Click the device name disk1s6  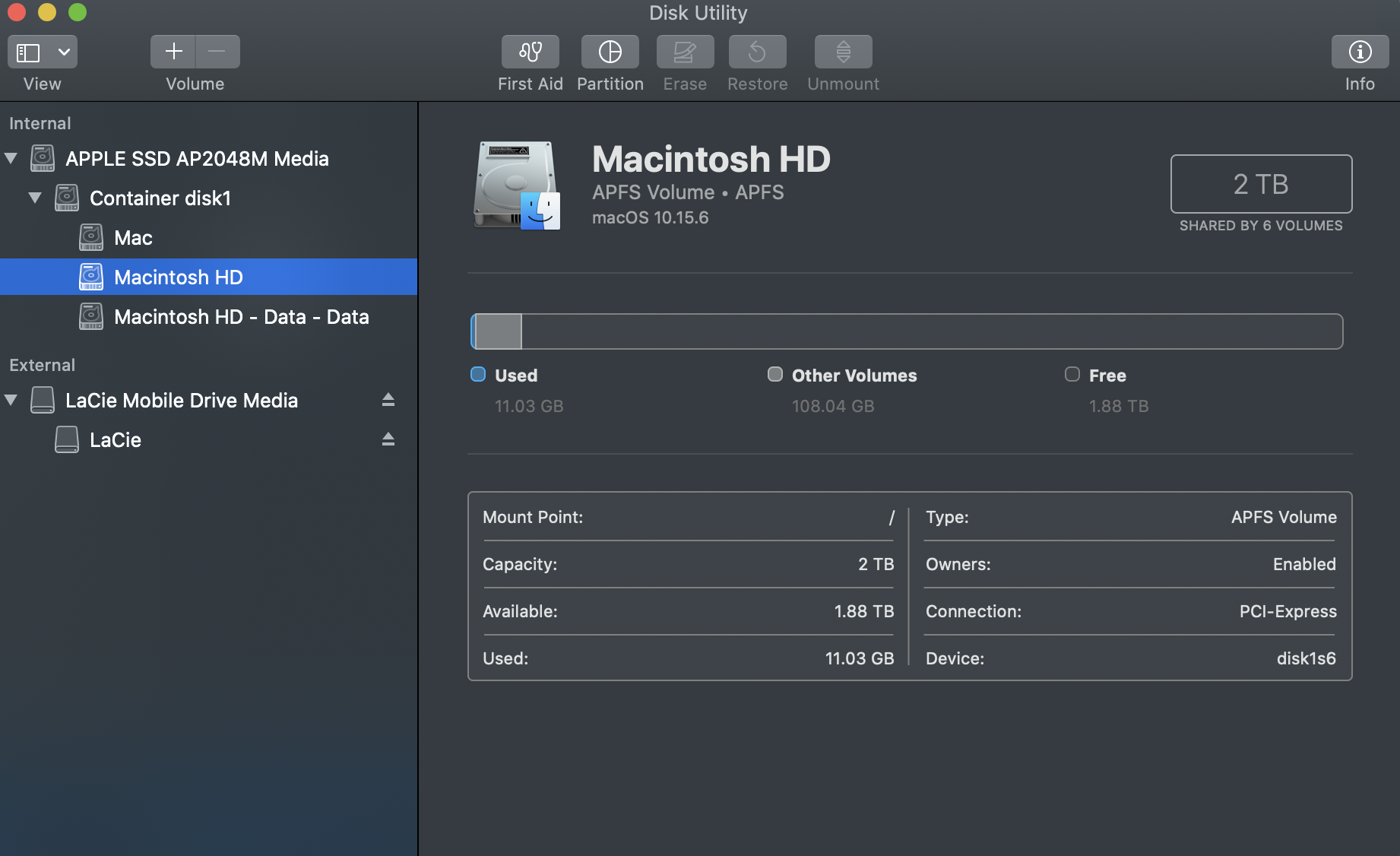tap(1307, 658)
